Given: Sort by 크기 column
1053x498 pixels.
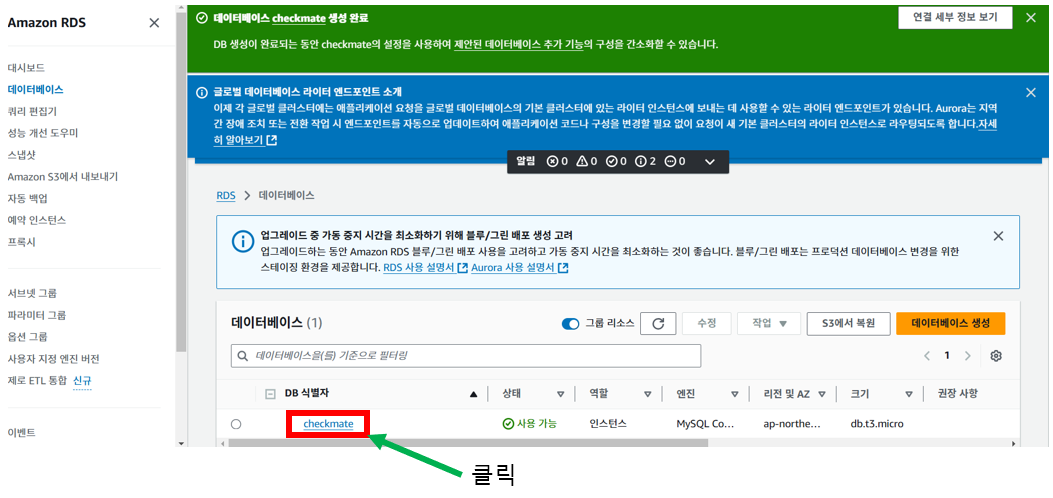Looking at the screenshot, I should (x=909, y=394).
